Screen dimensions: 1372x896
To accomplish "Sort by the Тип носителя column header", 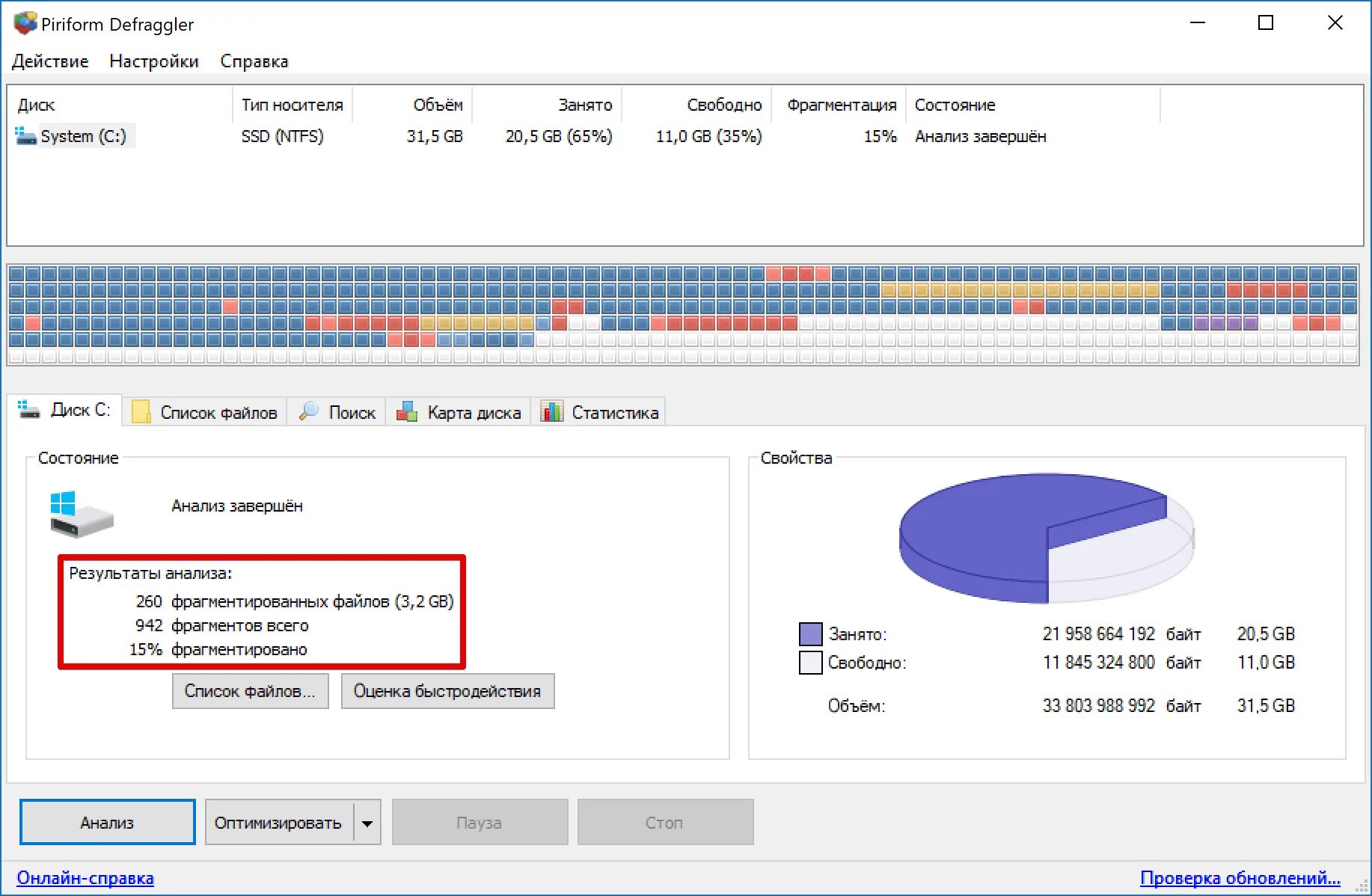I will (x=293, y=105).
